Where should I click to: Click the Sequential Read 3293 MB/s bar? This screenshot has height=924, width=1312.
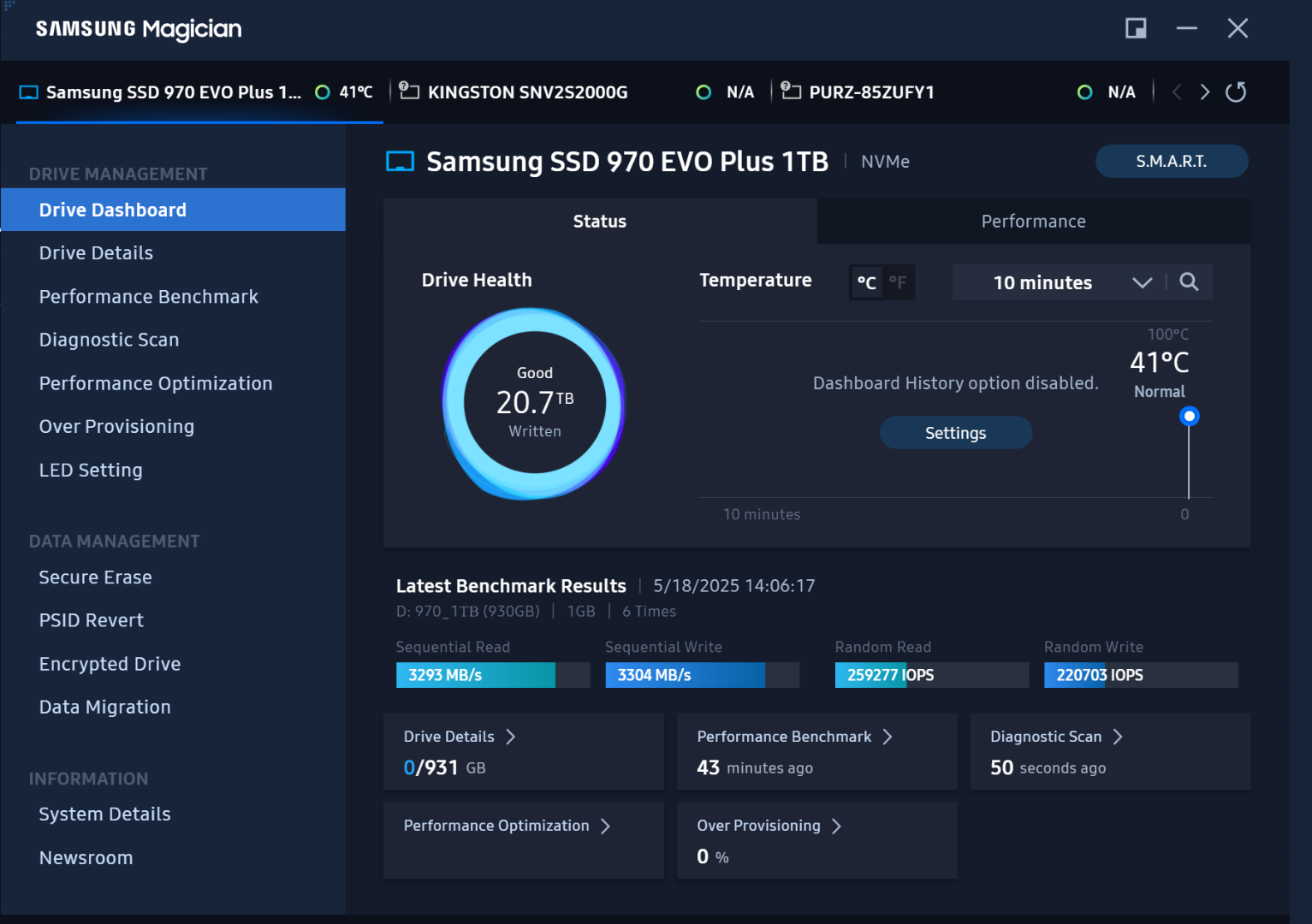pyautogui.click(x=493, y=675)
